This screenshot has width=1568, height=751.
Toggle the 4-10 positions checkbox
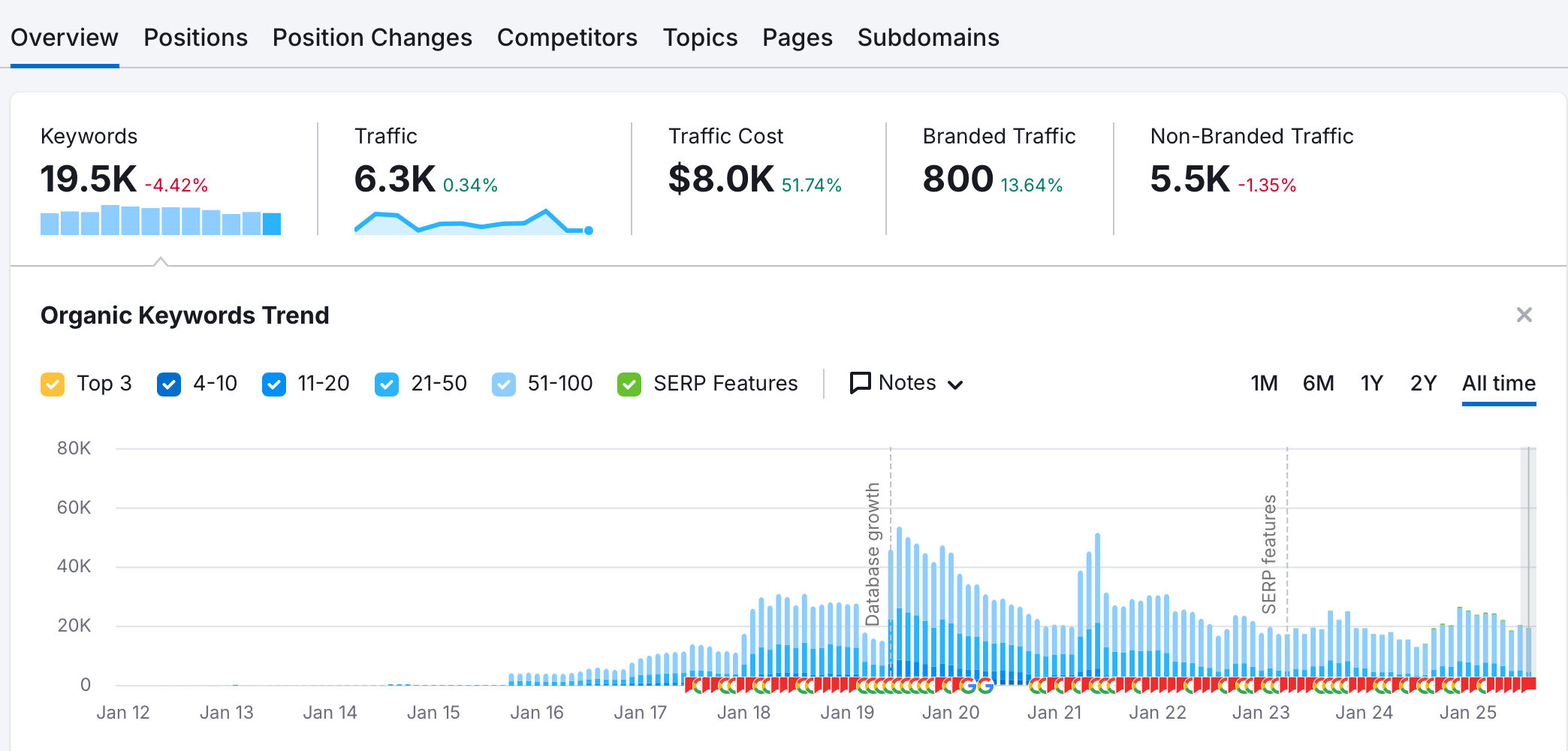pyautogui.click(x=169, y=384)
